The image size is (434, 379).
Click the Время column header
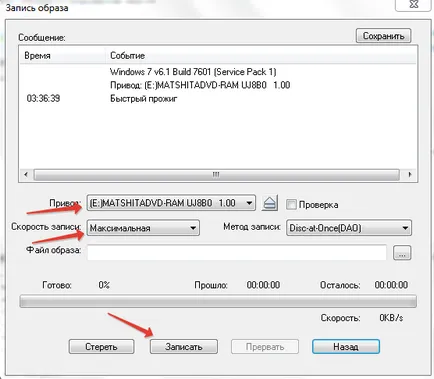(63, 55)
